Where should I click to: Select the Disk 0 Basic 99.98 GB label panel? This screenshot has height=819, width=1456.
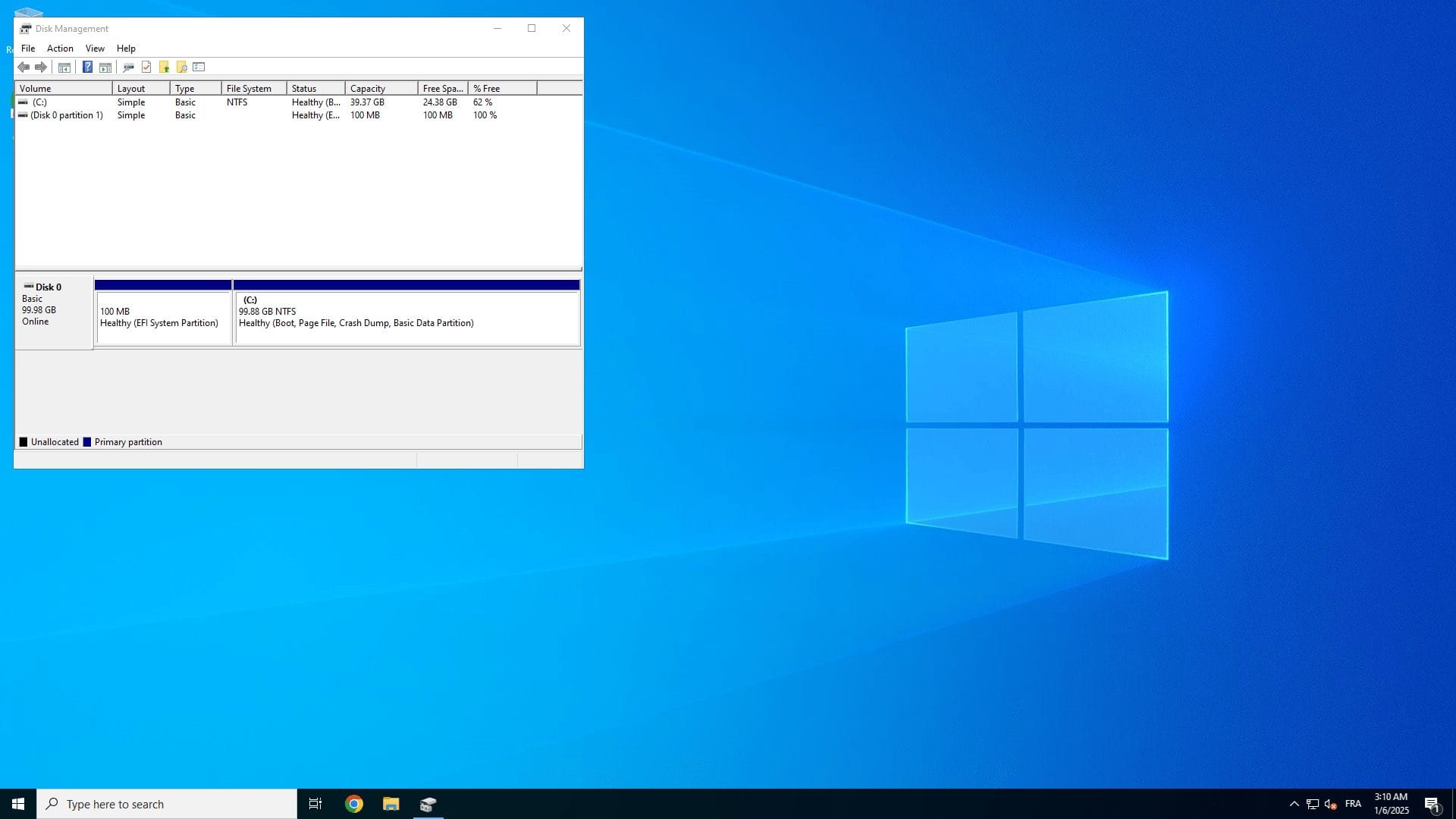(x=54, y=312)
